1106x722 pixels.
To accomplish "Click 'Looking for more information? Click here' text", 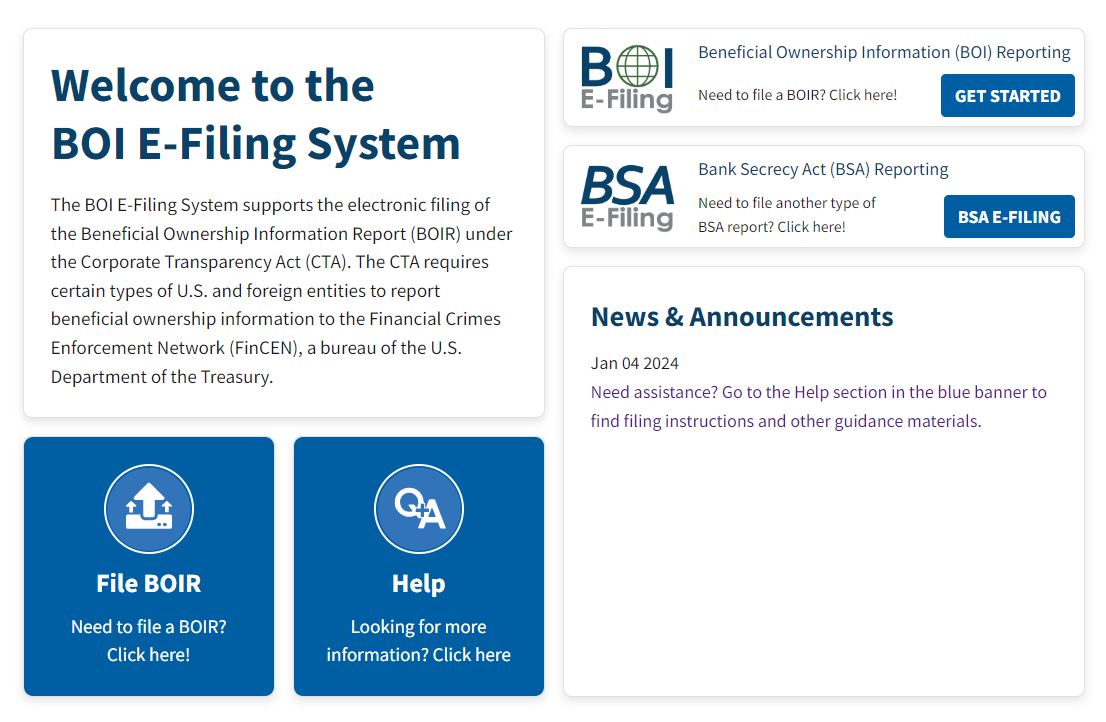I will point(418,640).
